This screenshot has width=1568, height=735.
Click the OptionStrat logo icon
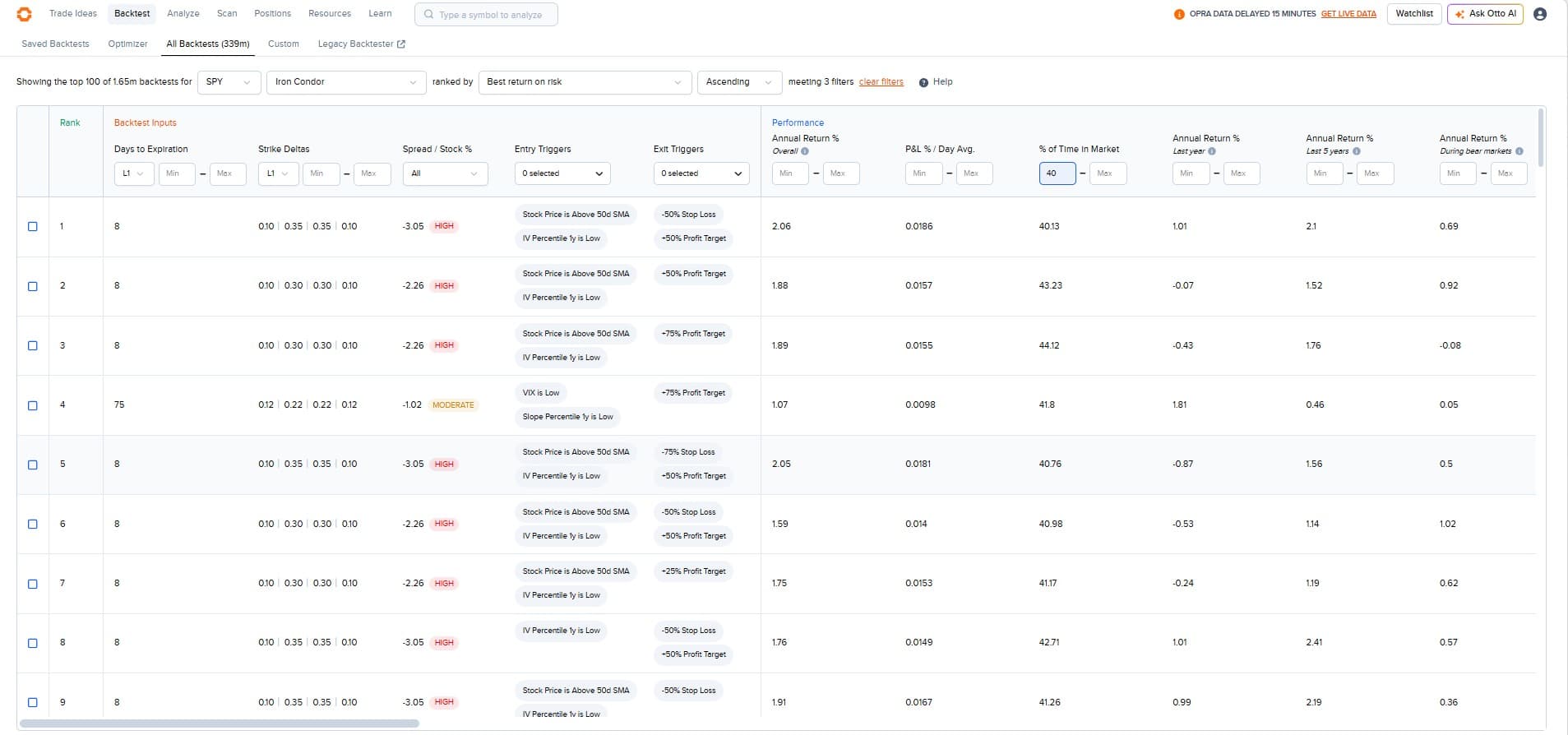[24, 14]
